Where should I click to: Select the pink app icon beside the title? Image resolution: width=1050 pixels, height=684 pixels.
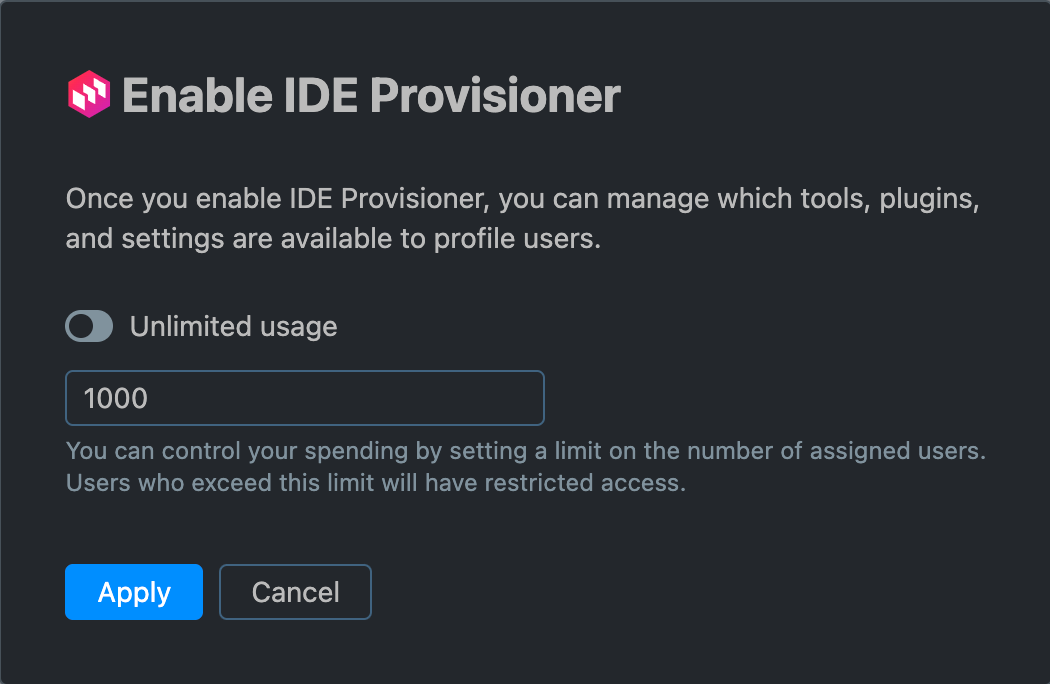(x=87, y=95)
